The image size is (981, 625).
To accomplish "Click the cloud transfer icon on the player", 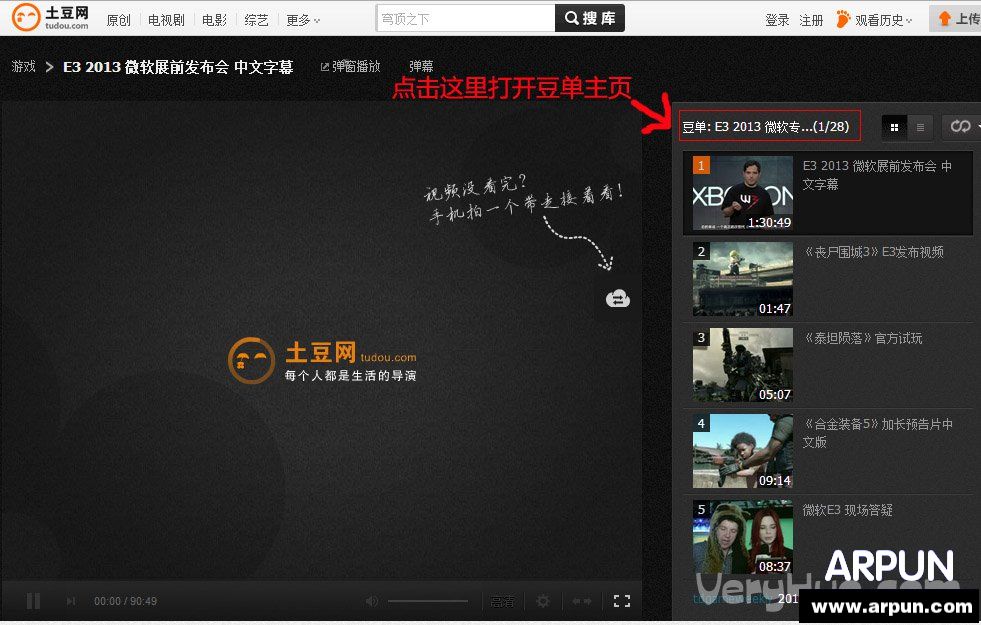I will (x=617, y=298).
